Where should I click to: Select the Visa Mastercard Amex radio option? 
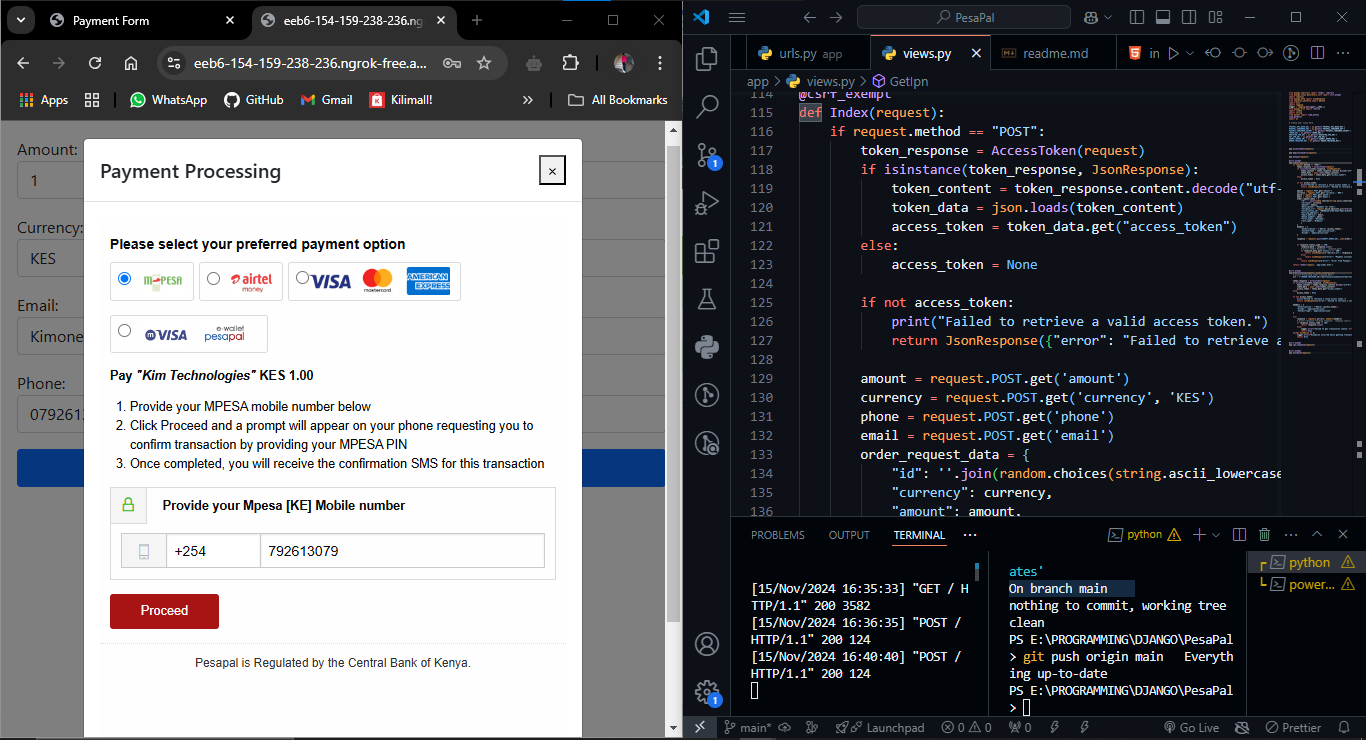(302, 279)
